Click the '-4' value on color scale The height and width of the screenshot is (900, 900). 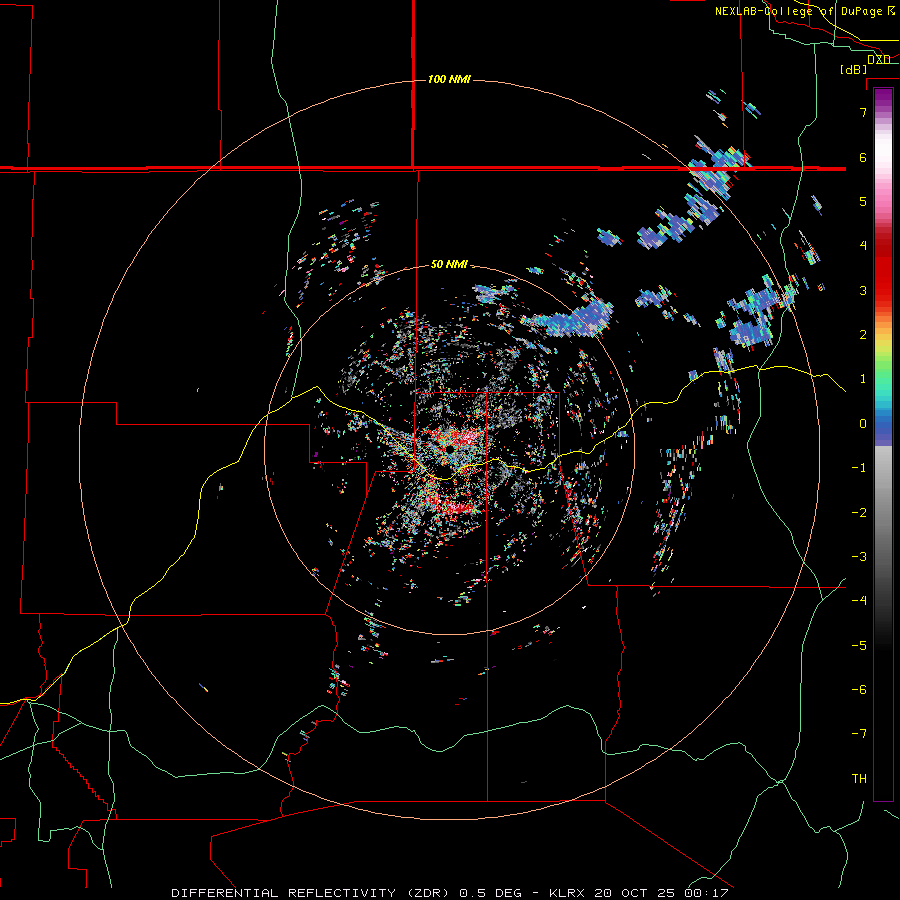tap(859, 601)
